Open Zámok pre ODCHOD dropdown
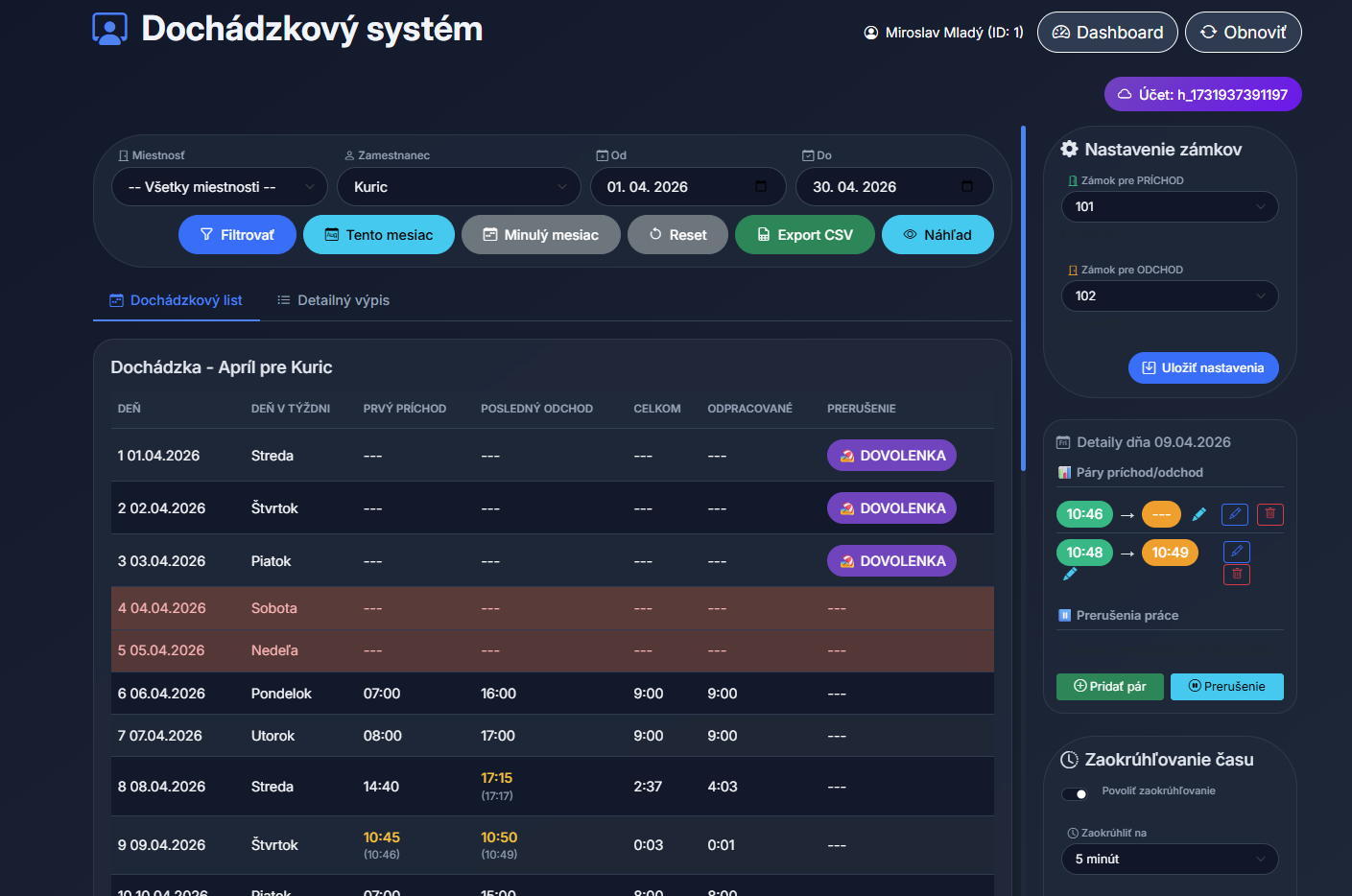This screenshot has height=896, width=1352. 1169,296
